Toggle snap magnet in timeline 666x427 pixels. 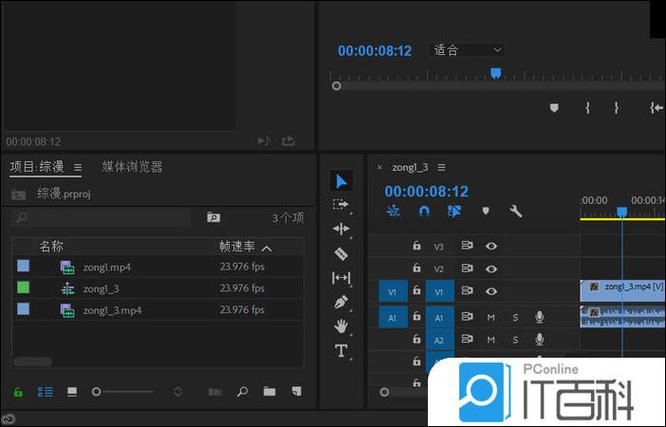424,212
